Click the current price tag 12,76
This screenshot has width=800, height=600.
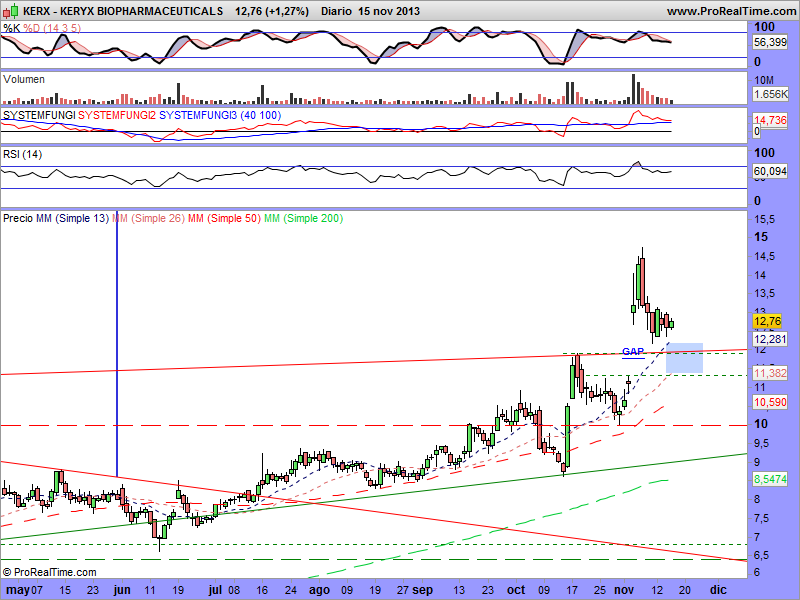pos(767,321)
